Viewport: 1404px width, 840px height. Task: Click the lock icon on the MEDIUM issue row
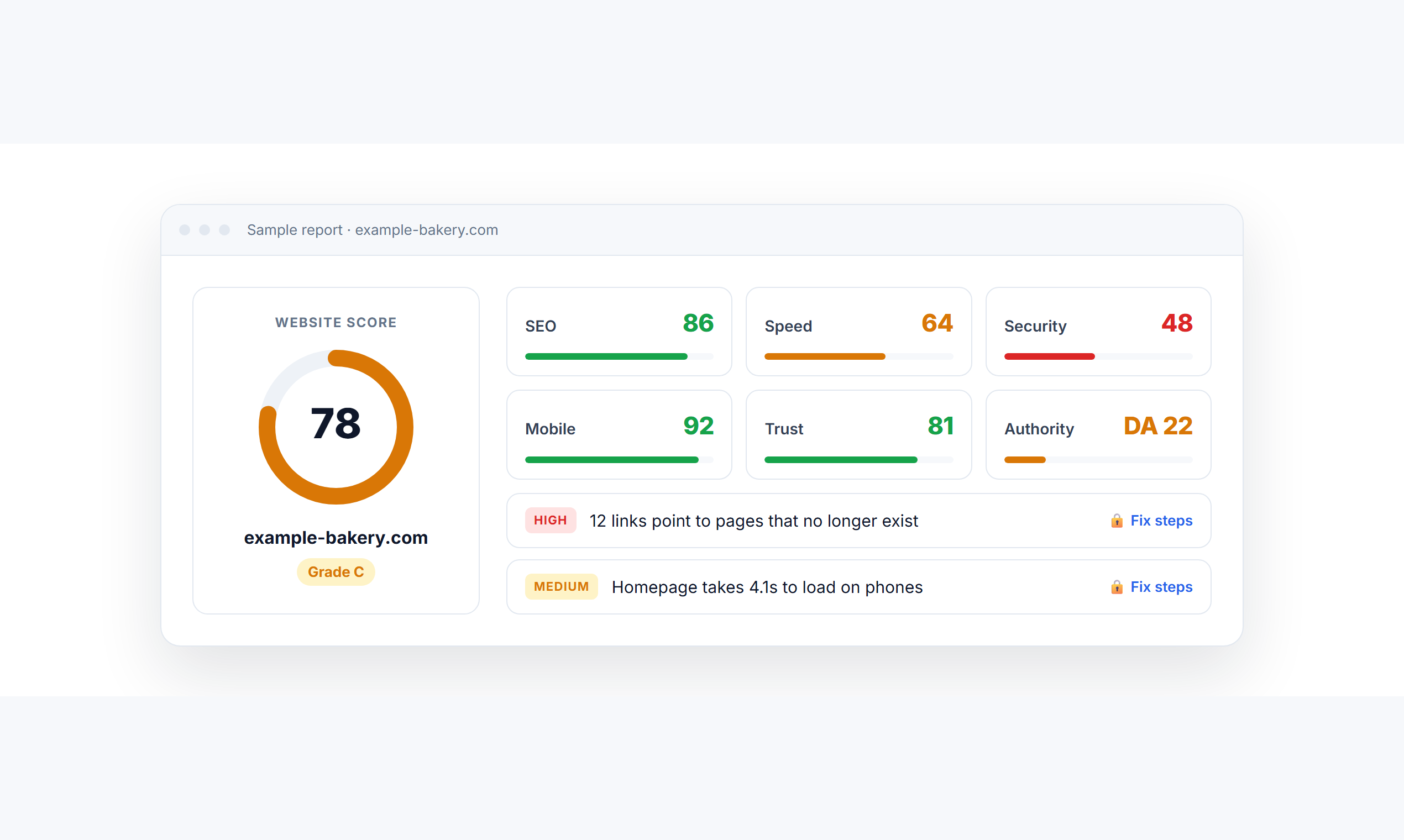1117,587
